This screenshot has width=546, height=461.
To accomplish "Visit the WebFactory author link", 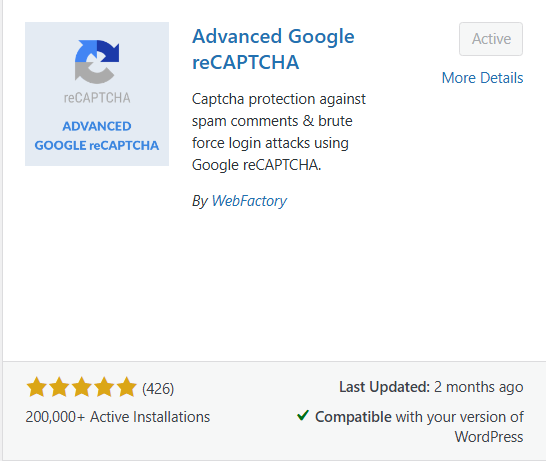I will pos(249,201).
